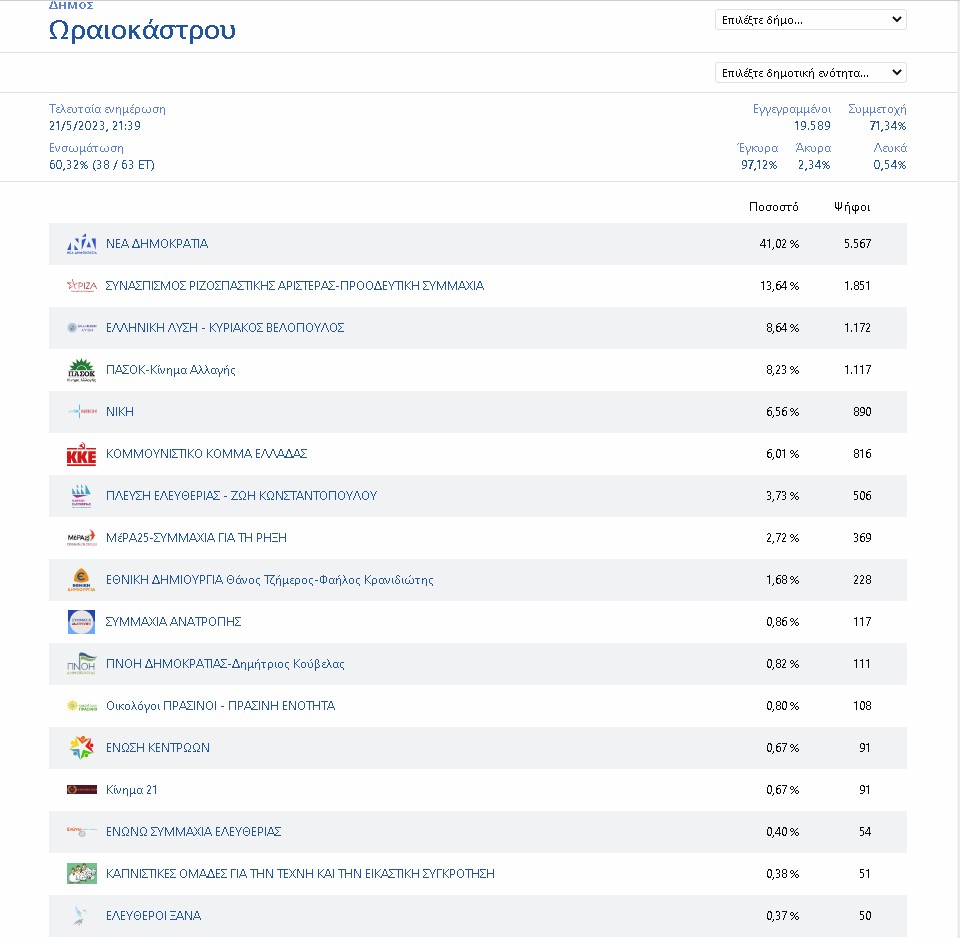This screenshot has height=938, width=960.
Task: Click the 1.117 votes value
Action: pyautogui.click(x=857, y=370)
